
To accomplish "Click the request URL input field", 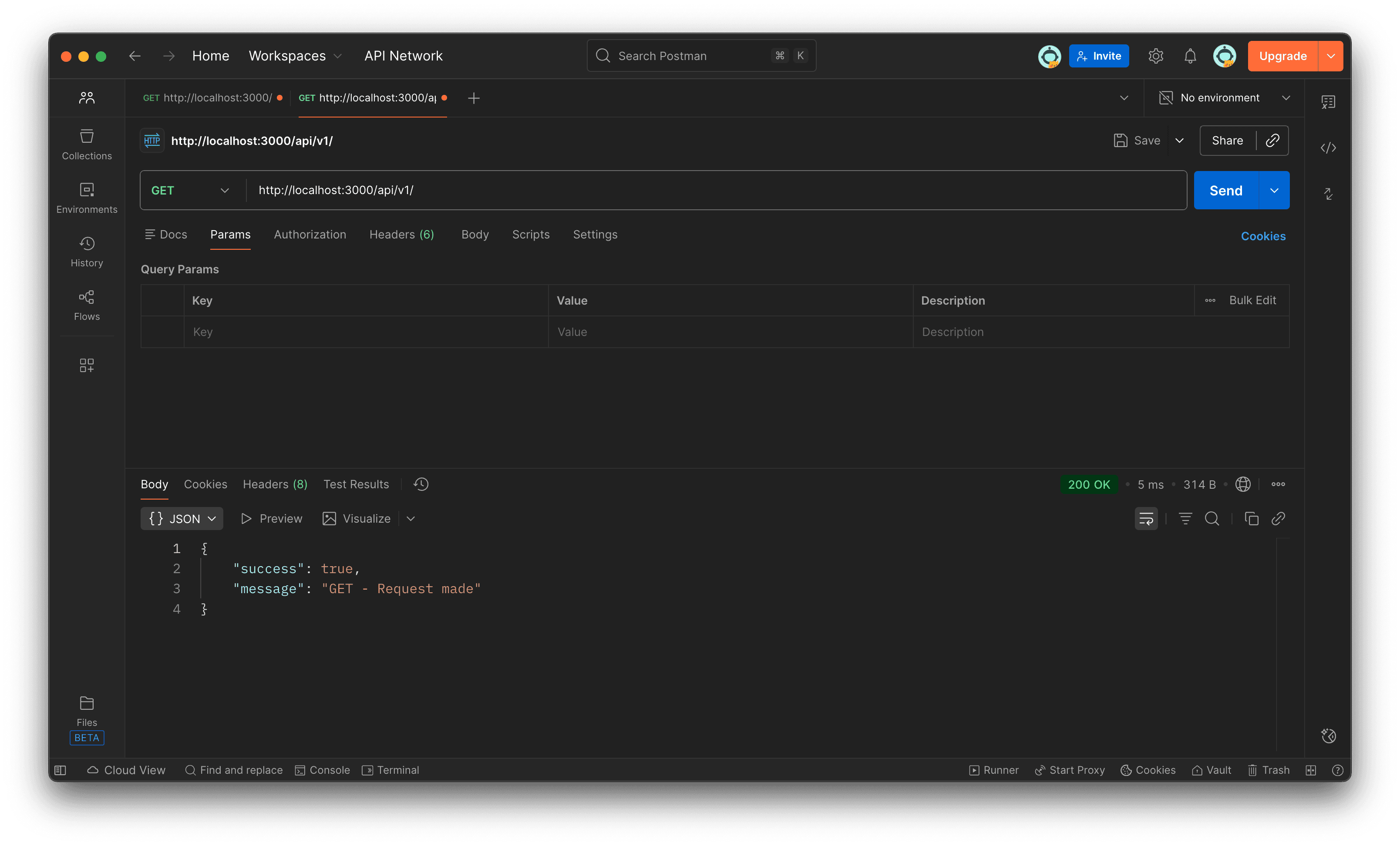I will point(682,190).
